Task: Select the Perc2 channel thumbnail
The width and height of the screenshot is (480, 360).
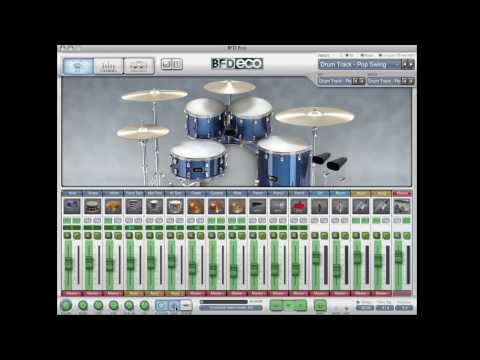Action: [278, 206]
